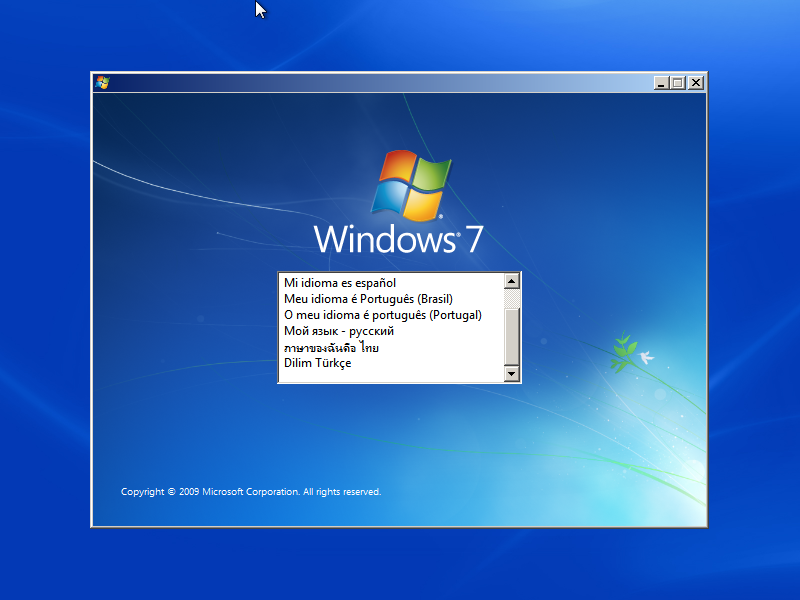Close the Windows 7 setup window

point(695,83)
